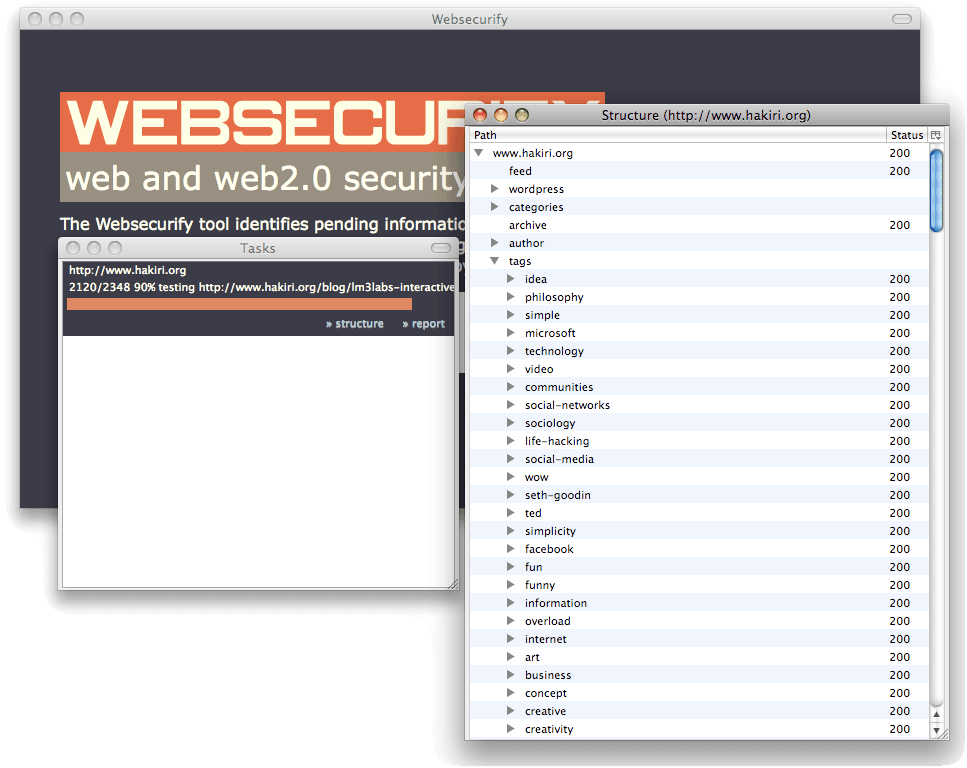The width and height of the screenshot is (967, 768).
Task: Select the video tag row
Action: click(699, 369)
